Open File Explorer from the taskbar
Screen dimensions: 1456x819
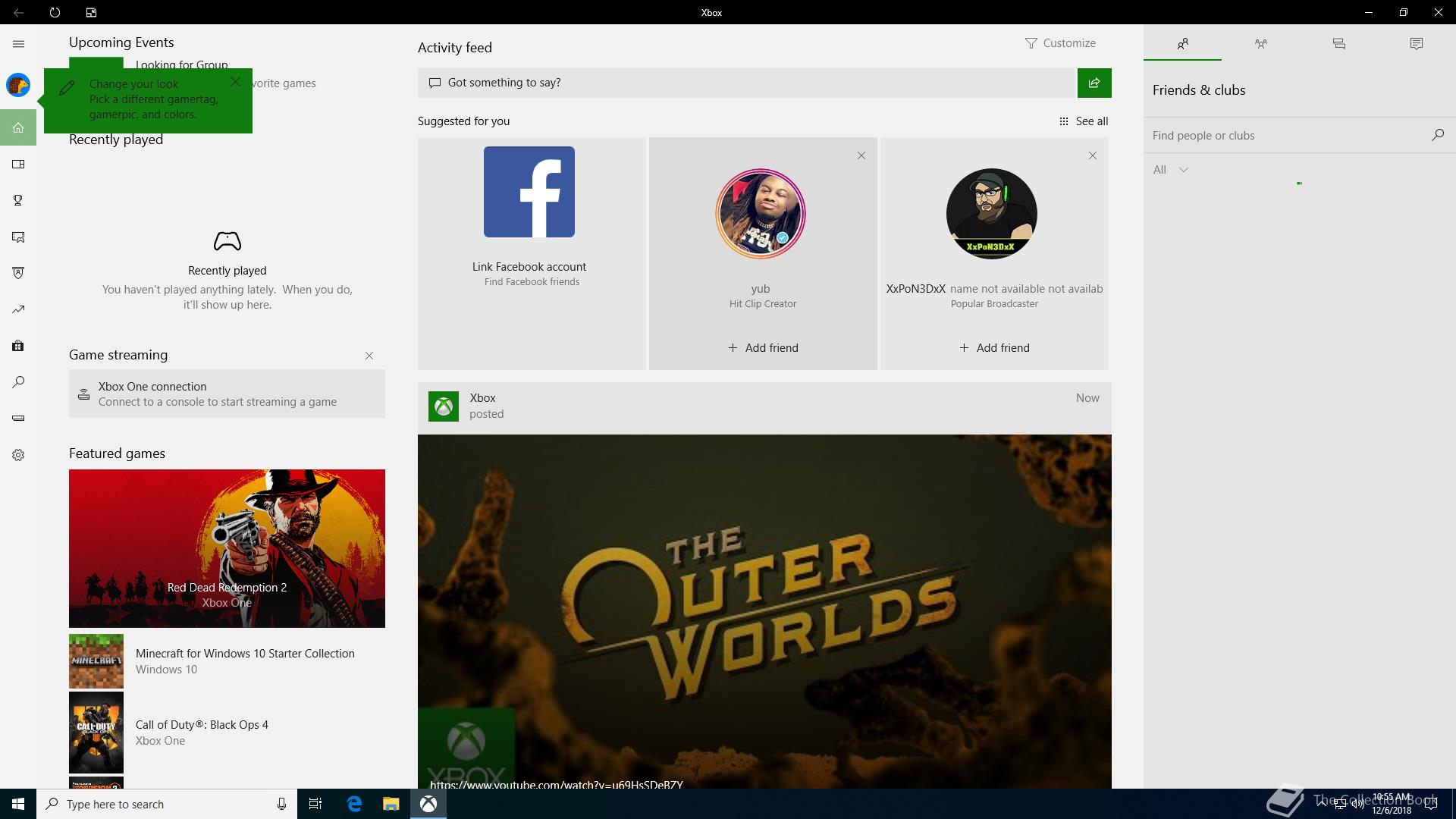click(x=391, y=804)
